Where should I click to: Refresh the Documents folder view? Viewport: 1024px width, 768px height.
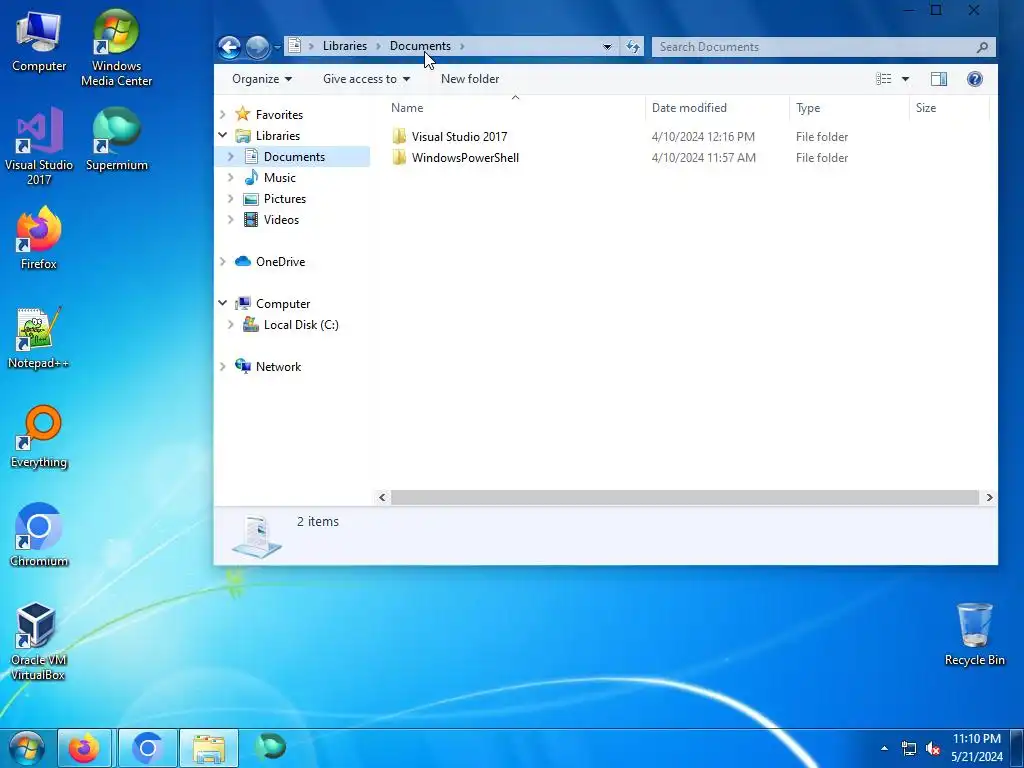coord(632,46)
